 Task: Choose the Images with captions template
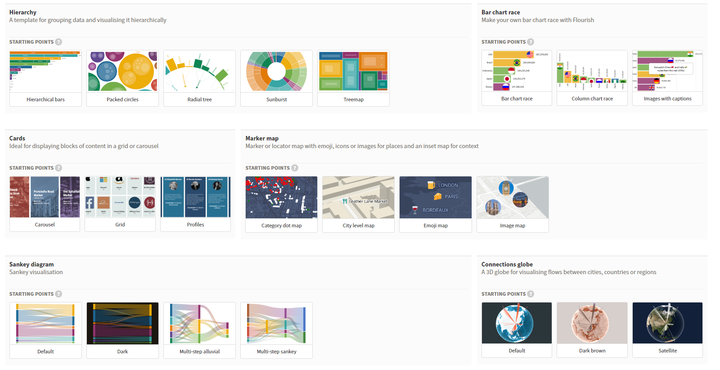click(x=667, y=78)
